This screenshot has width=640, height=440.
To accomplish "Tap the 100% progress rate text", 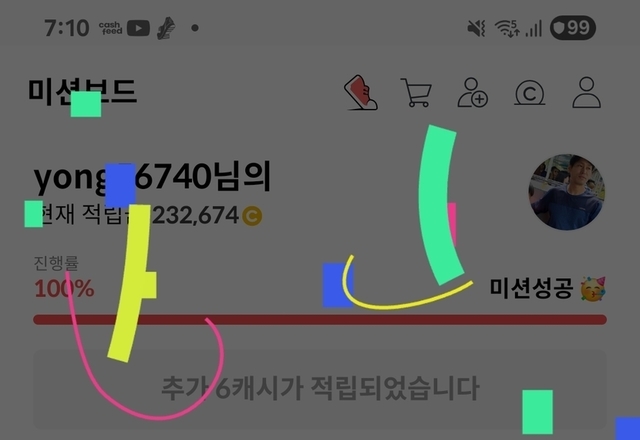I will [x=64, y=289].
